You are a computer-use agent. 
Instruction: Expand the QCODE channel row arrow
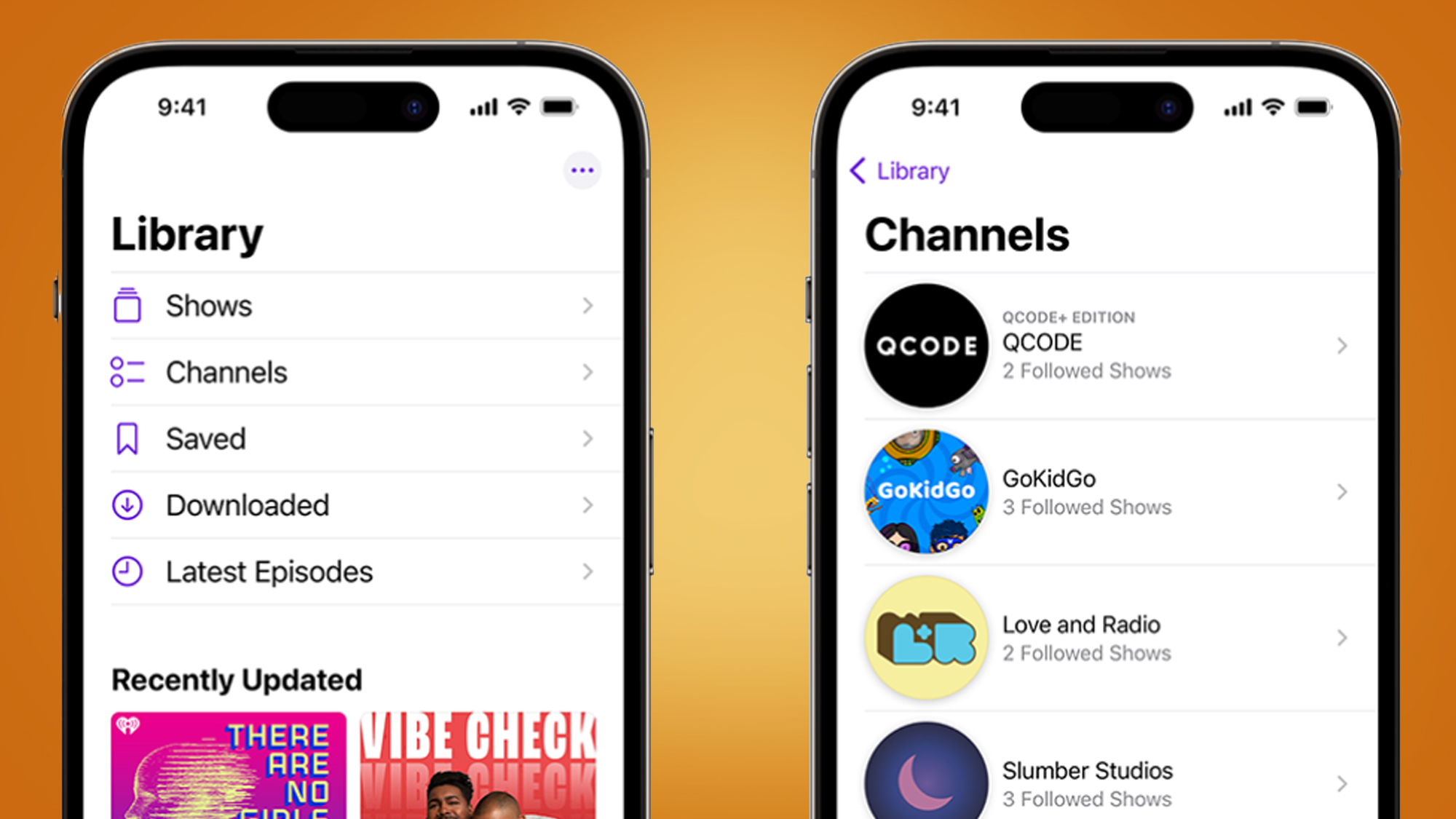(1341, 346)
